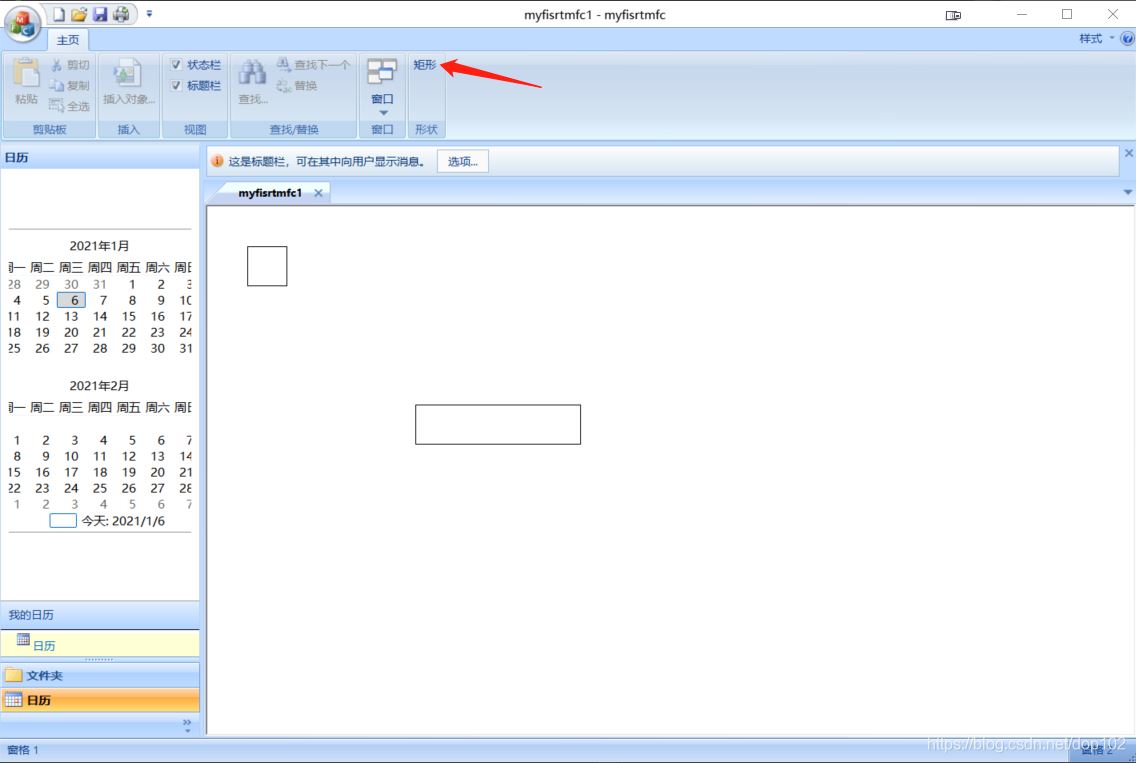Select January 20 in the calendar
Image resolution: width=1136 pixels, height=763 pixels.
click(71, 332)
